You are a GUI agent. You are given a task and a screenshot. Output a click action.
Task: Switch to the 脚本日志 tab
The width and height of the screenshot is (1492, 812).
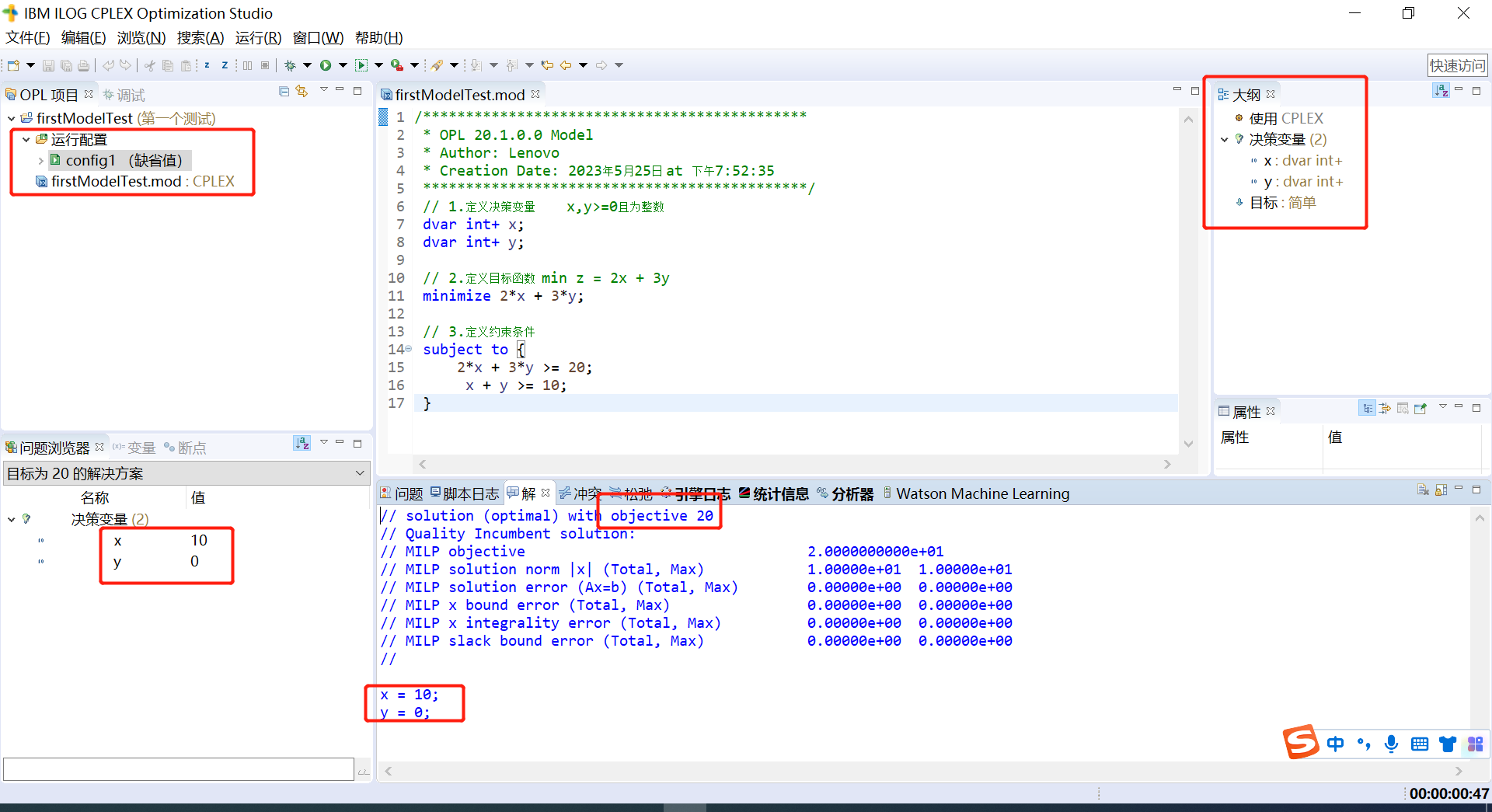point(465,493)
